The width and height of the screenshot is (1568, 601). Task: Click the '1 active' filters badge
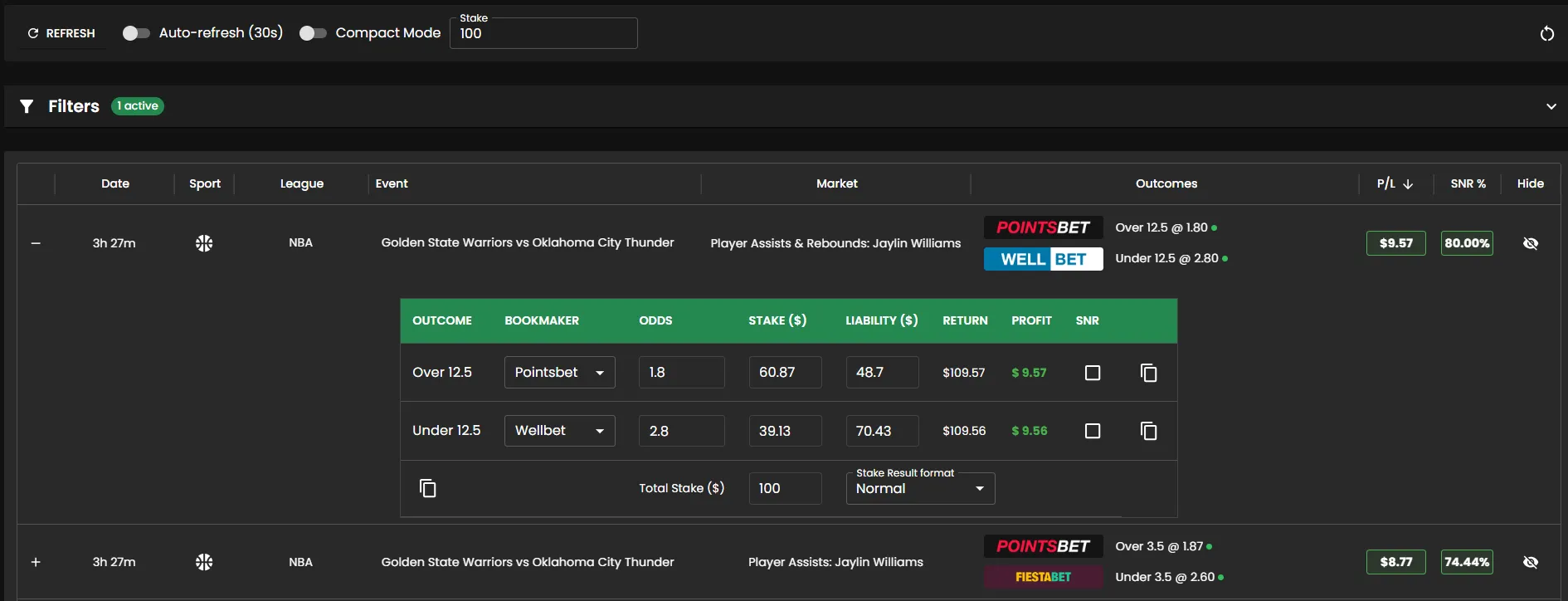[x=138, y=106]
